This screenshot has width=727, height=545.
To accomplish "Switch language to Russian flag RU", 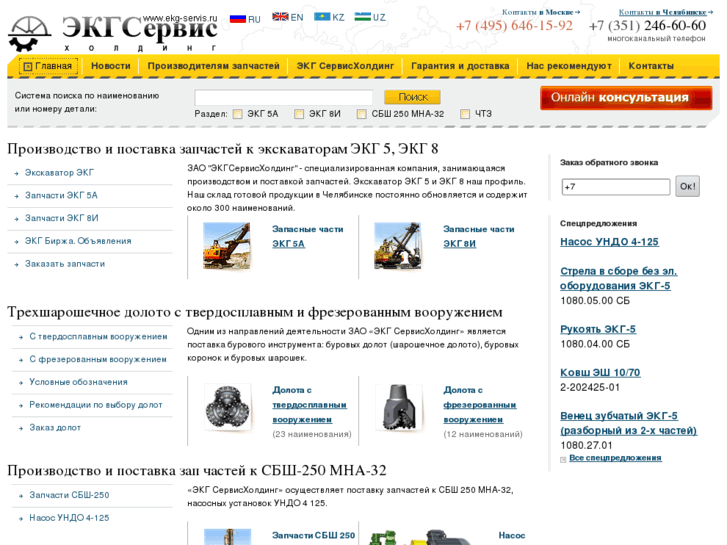I will coord(245,19).
